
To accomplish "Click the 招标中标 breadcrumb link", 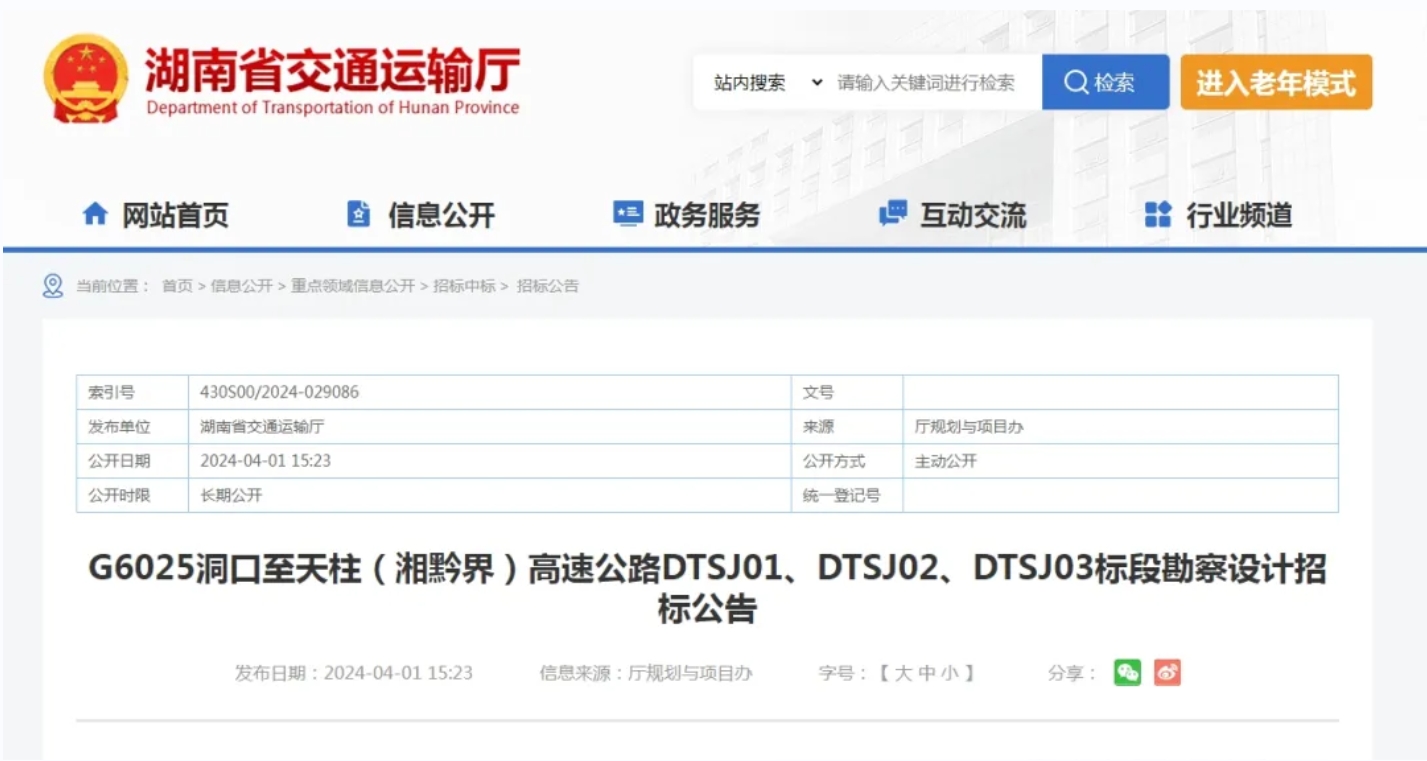I will point(464,286).
